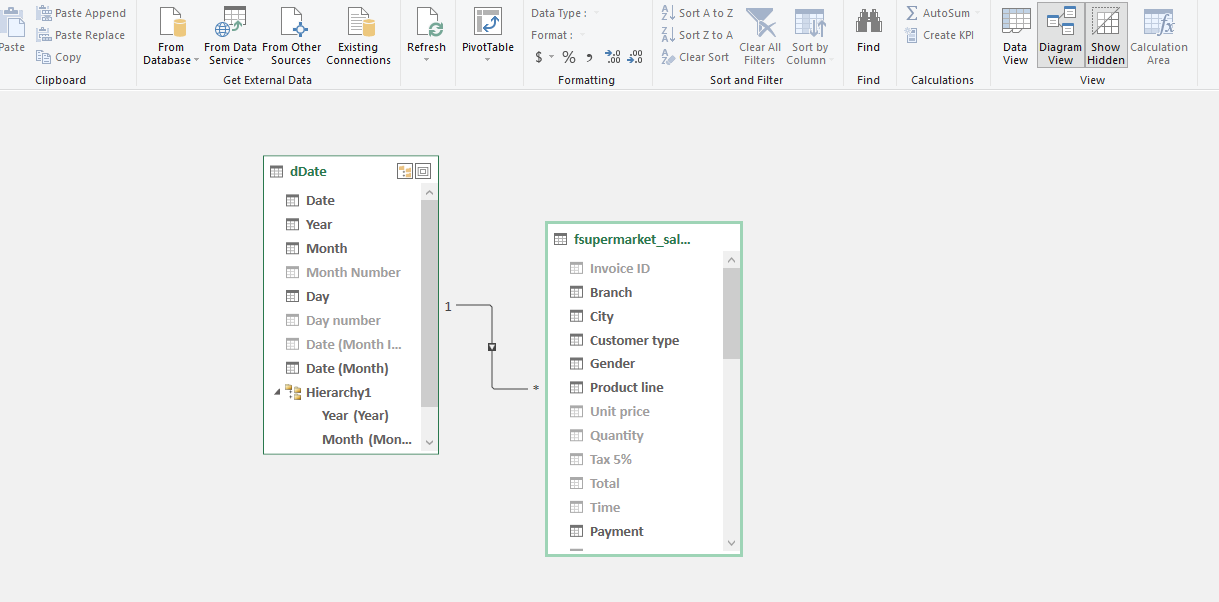The width and height of the screenshot is (1219, 602).
Task: Click AutoSum in Calculations
Action: pyautogui.click(x=938, y=13)
